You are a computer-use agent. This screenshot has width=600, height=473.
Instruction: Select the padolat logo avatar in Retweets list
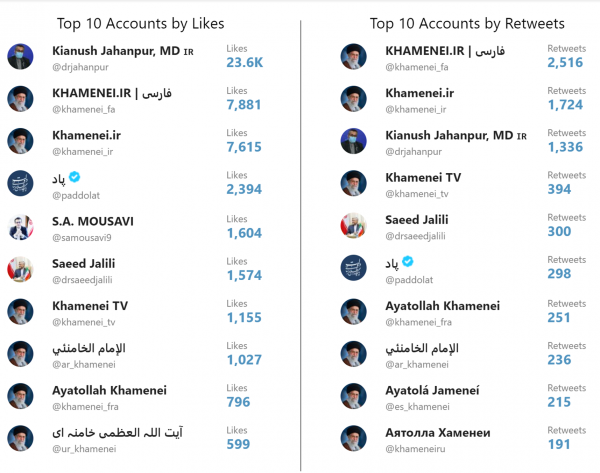354,268
